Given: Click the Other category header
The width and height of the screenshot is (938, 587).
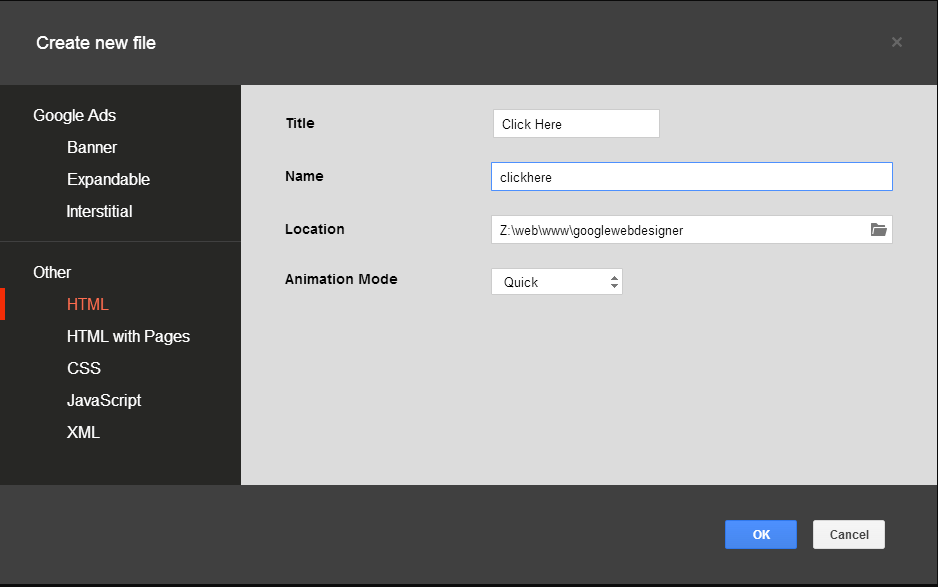Looking at the screenshot, I should pos(52,272).
